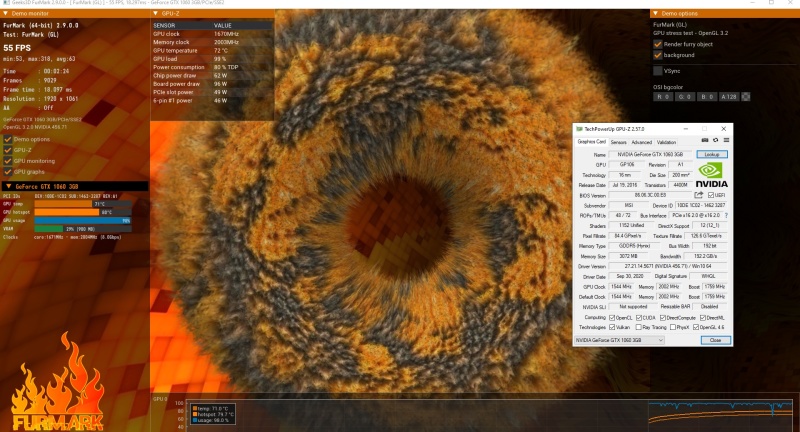This screenshot has width=800, height=432.
Task: Collapse the Demo monitor panel
Action: (6, 13)
